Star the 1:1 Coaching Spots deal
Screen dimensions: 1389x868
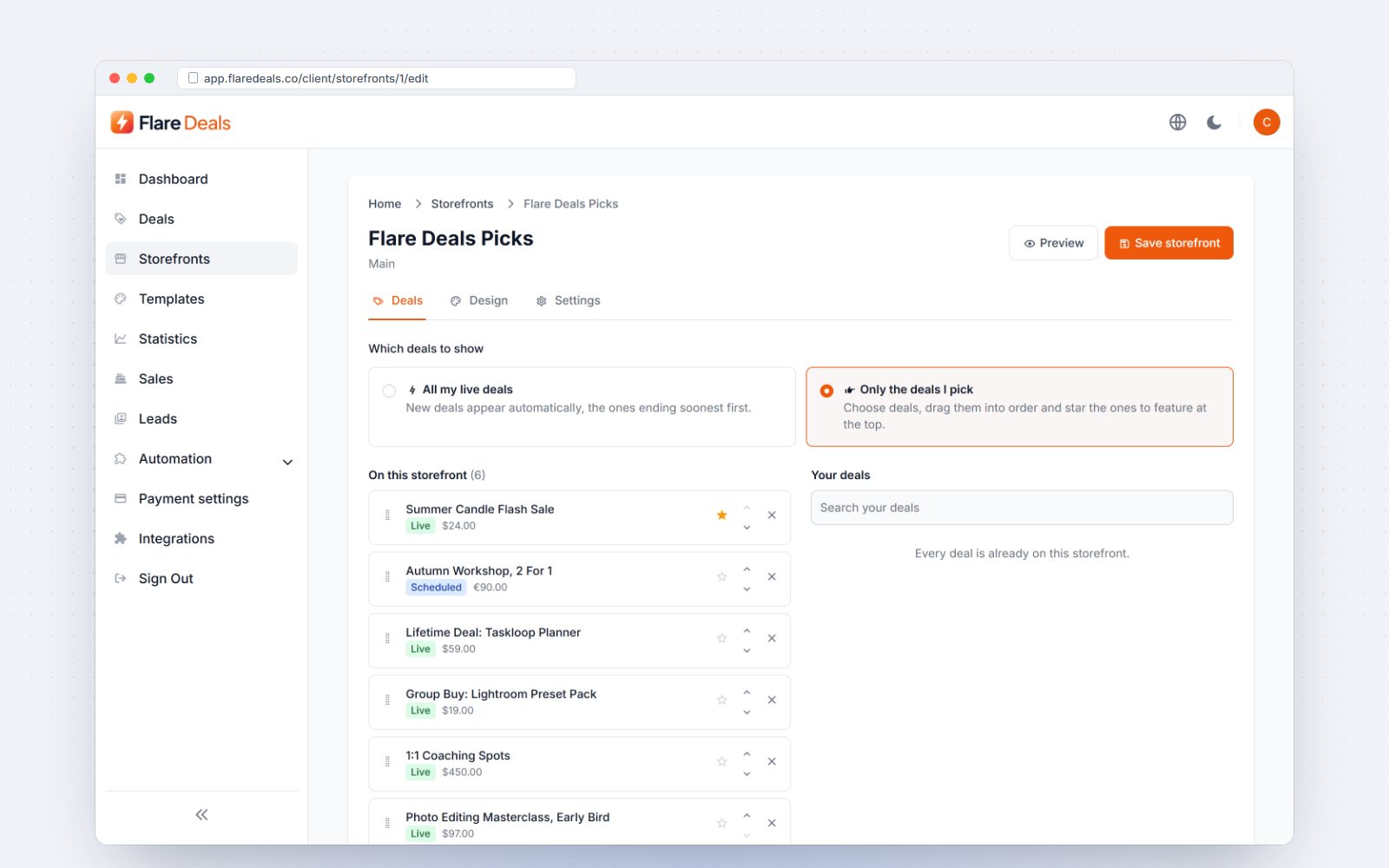click(x=721, y=761)
